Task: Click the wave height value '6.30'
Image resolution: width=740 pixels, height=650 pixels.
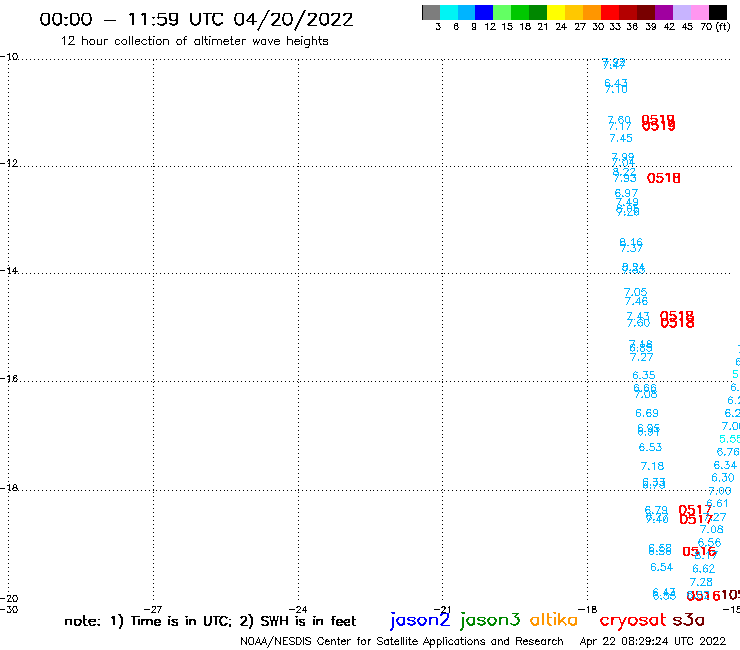Action: [723, 478]
